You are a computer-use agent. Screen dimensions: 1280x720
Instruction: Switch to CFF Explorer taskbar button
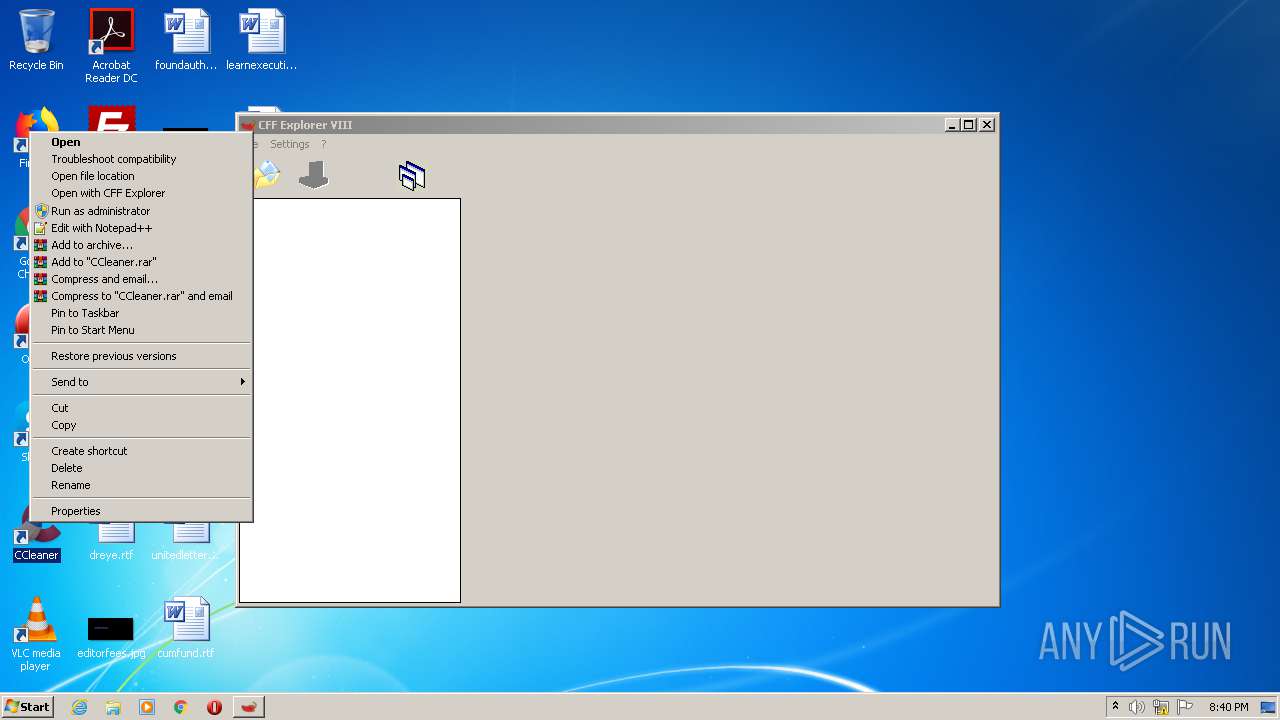(x=249, y=707)
